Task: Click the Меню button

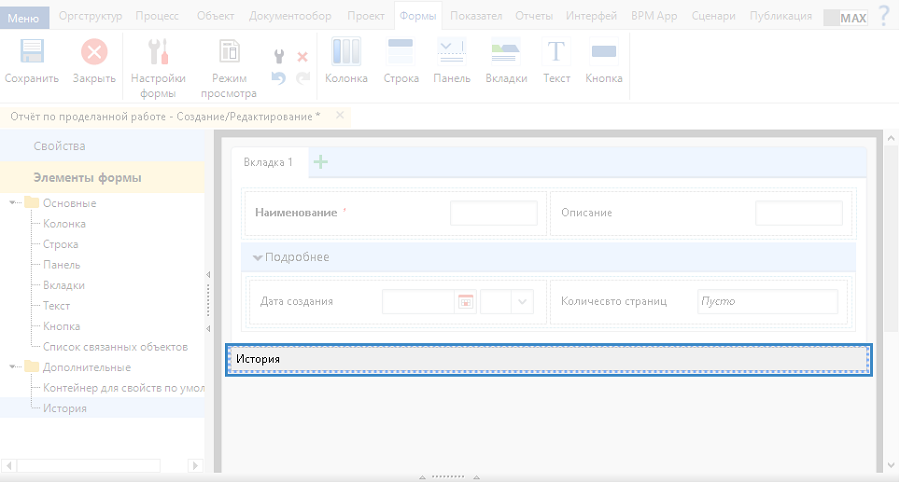Action: tap(23, 17)
